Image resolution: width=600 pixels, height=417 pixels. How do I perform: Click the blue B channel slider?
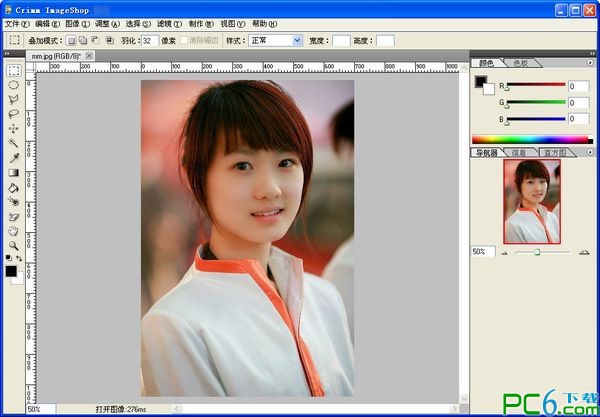(x=536, y=119)
